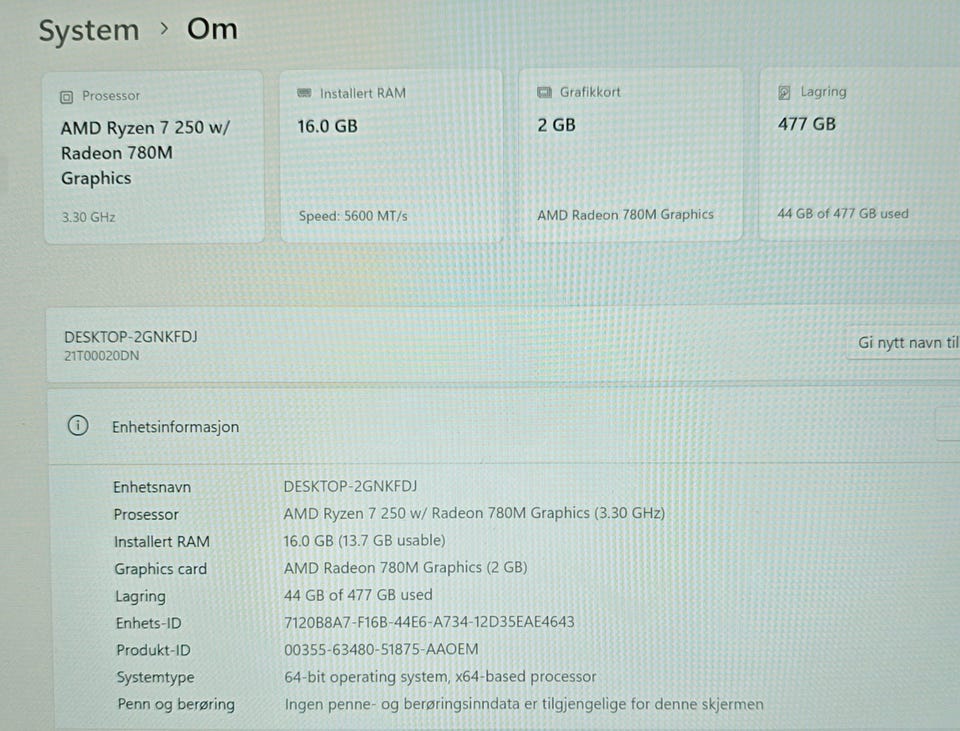960x731 pixels.
Task: Select the "Om" page title
Action: click(212, 29)
